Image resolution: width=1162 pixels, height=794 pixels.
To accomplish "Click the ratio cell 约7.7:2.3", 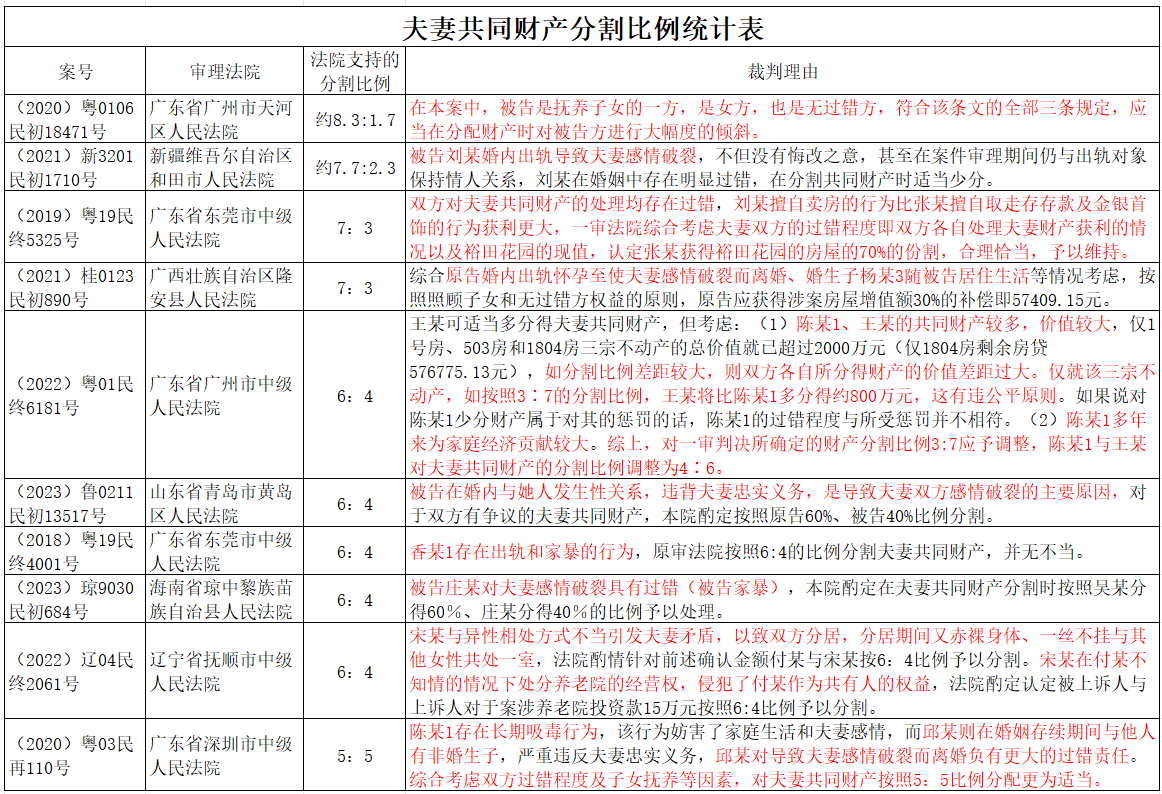I will pyautogui.click(x=355, y=168).
